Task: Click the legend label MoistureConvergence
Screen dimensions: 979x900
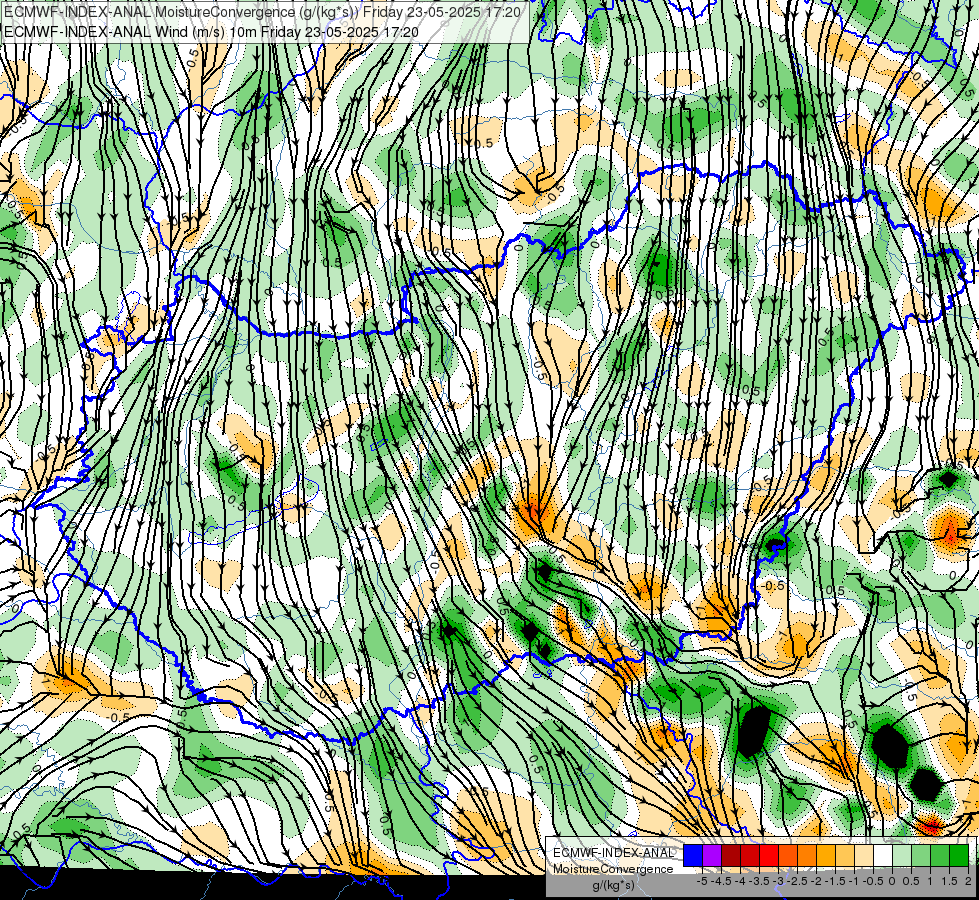Action: click(x=613, y=869)
